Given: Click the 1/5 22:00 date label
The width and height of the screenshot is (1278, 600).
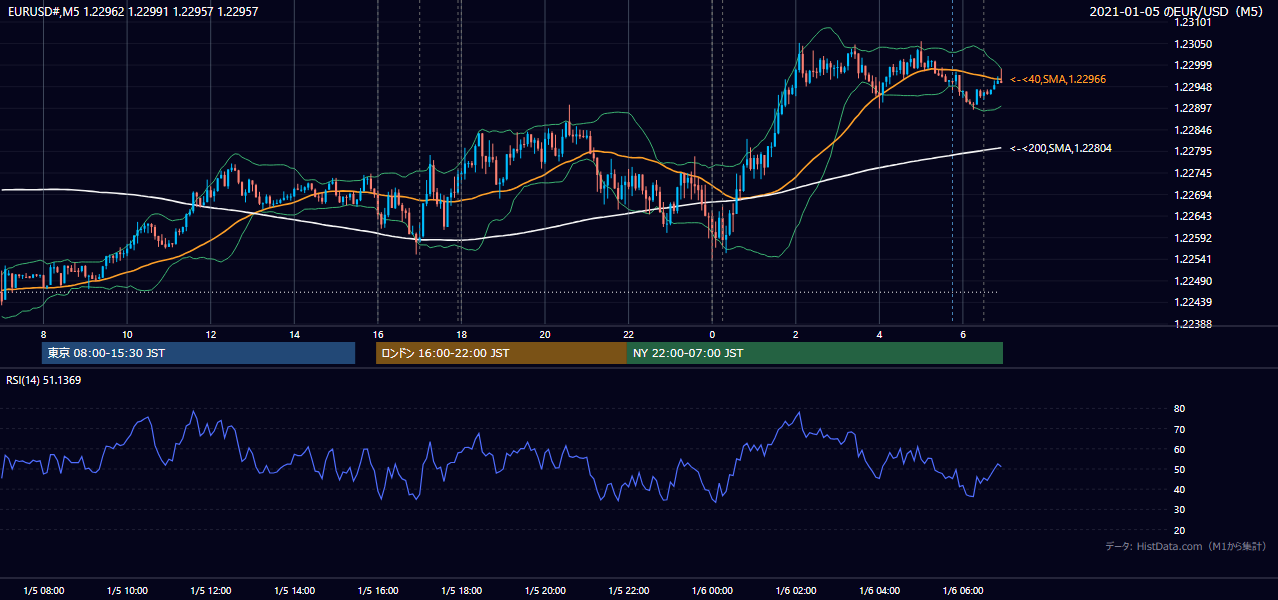Looking at the screenshot, I should tap(628, 591).
